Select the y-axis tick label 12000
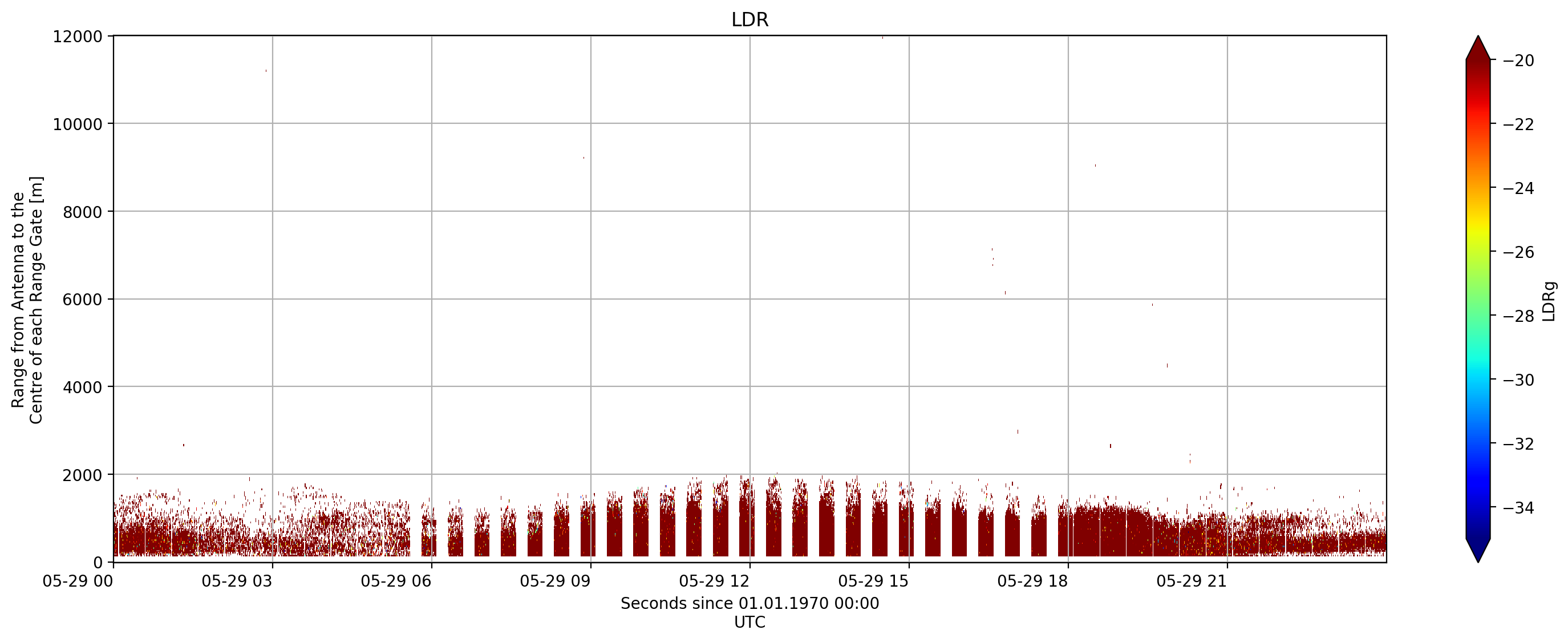 [x=78, y=37]
